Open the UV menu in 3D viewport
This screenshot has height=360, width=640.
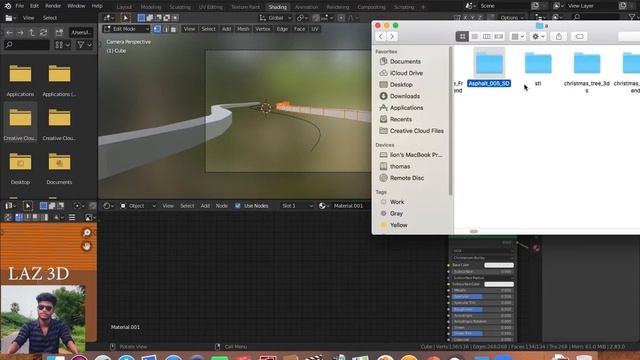pyautogui.click(x=315, y=29)
